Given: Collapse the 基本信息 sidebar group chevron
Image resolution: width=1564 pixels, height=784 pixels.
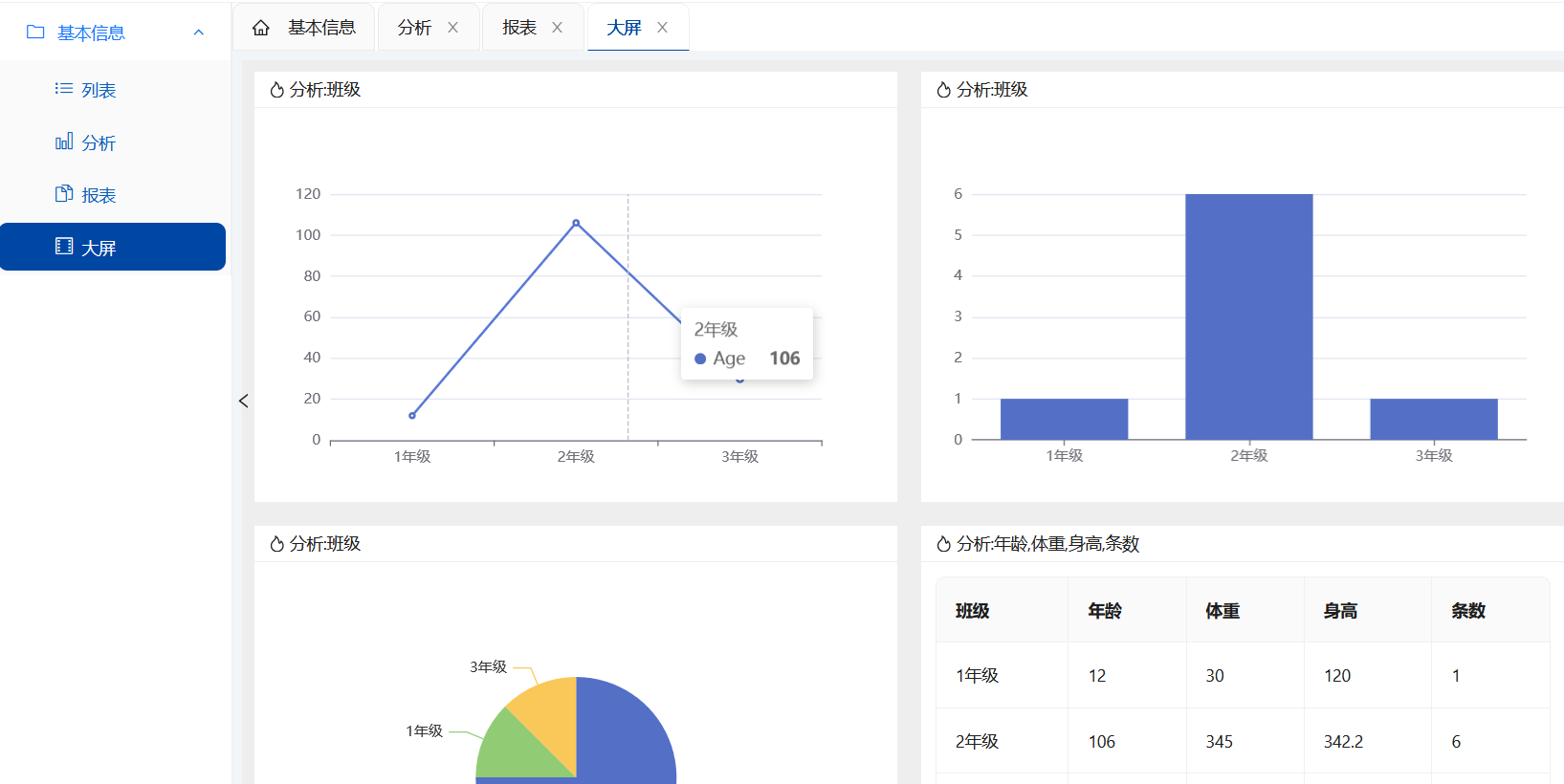Looking at the screenshot, I should pyautogui.click(x=199, y=33).
